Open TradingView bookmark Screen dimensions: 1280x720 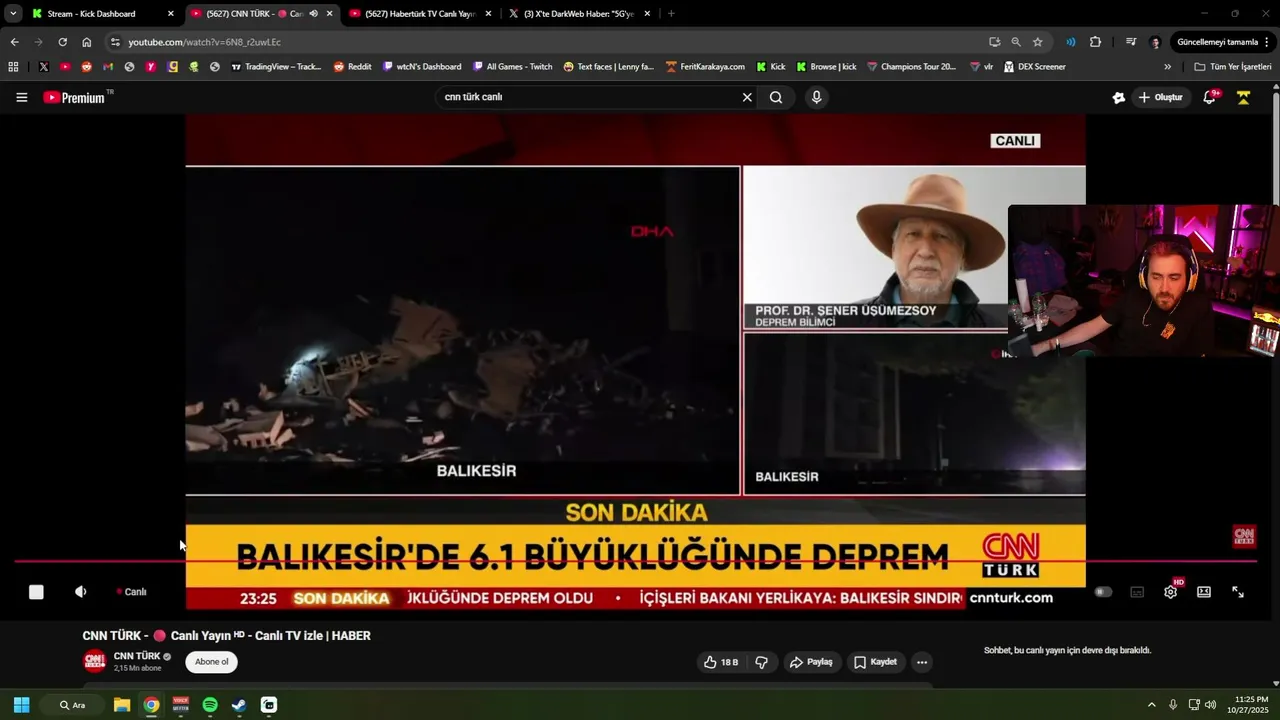click(x=276, y=67)
